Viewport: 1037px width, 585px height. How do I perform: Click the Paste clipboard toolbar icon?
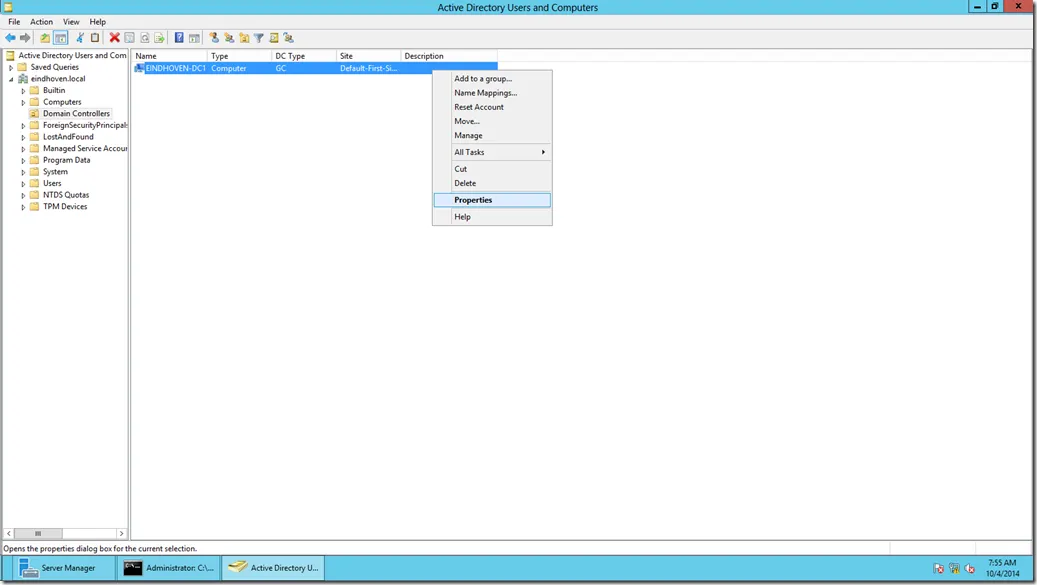pos(95,38)
